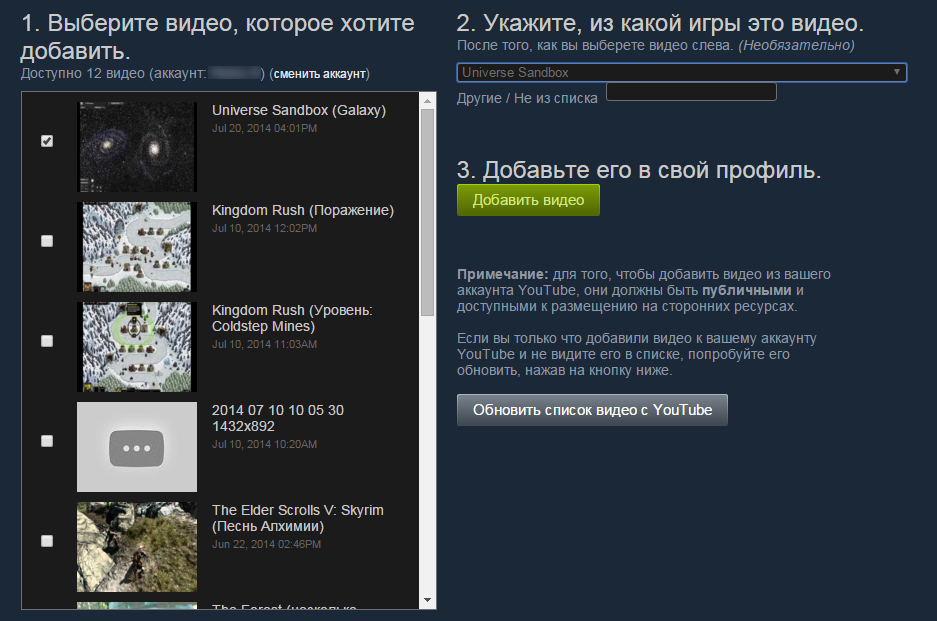This screenshot has width=937, height=621.
Task: Click the date Jul 20, 2014 04:01PM
Action: point(265,129)
